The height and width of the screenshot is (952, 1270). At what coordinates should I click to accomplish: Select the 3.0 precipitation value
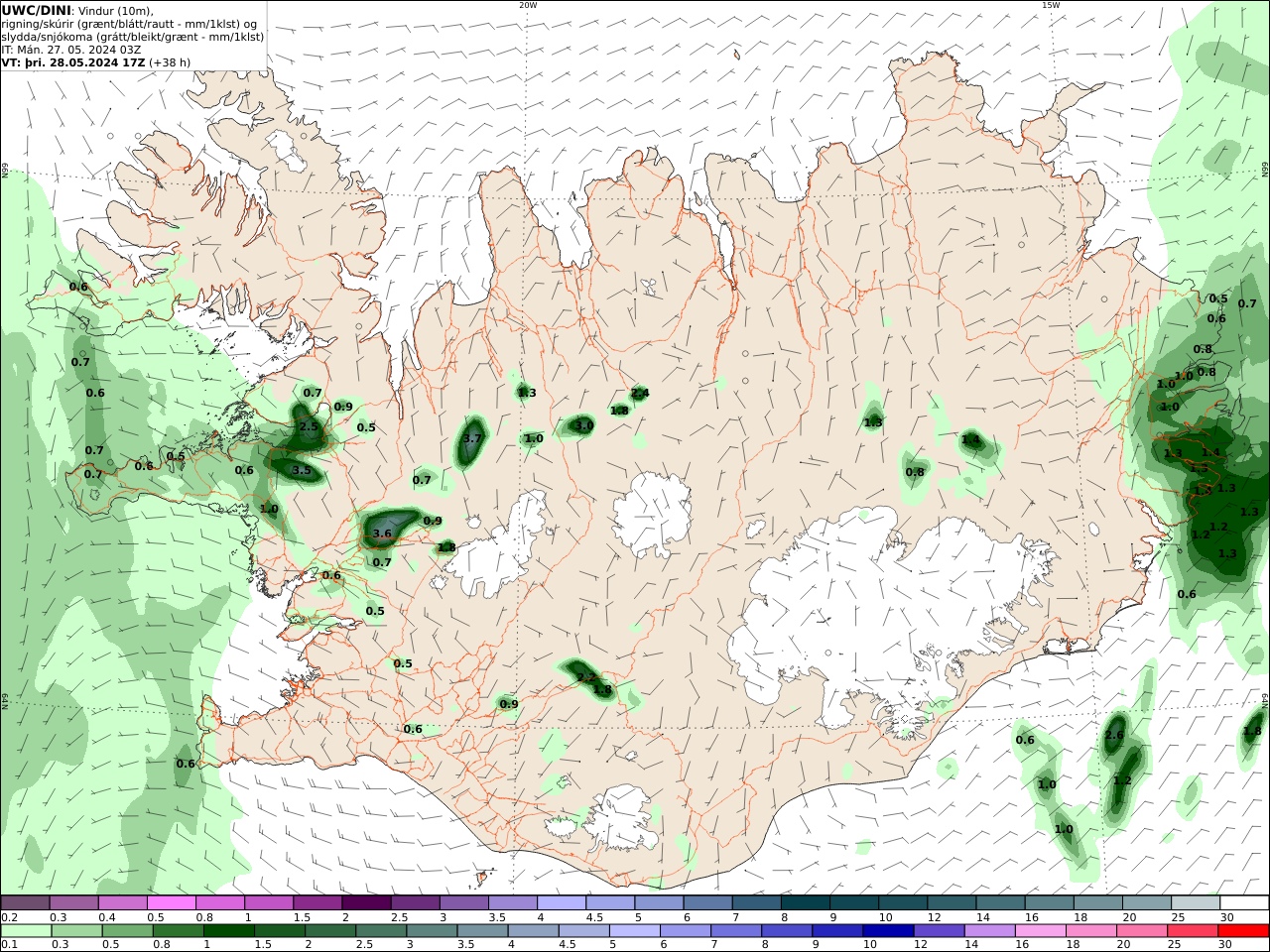[x=584, y=425]
